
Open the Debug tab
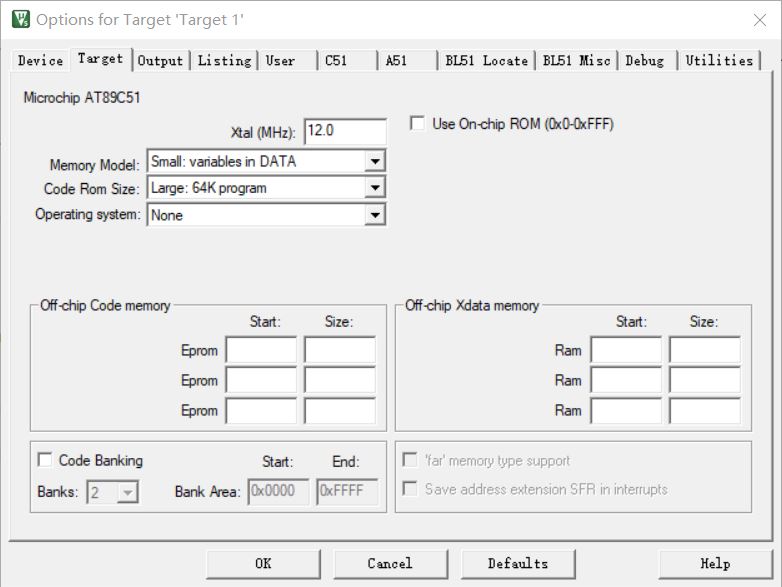tap(645, 61)
